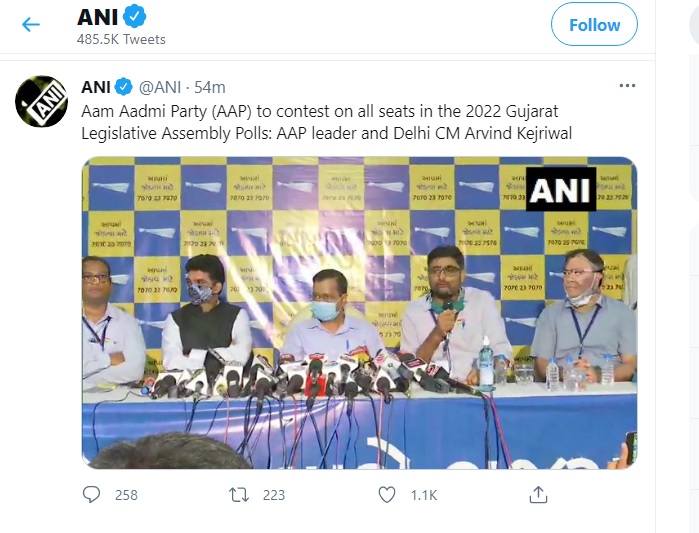
Task: Click the 258 replies count
Action: [126, 495]
